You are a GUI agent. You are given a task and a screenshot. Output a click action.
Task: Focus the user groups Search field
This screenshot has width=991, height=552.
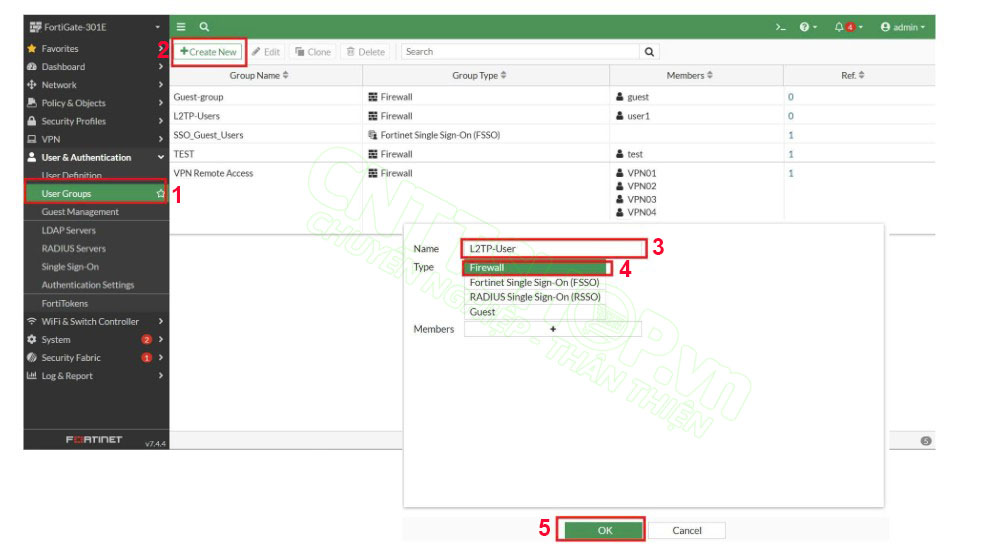pos(520,52)
